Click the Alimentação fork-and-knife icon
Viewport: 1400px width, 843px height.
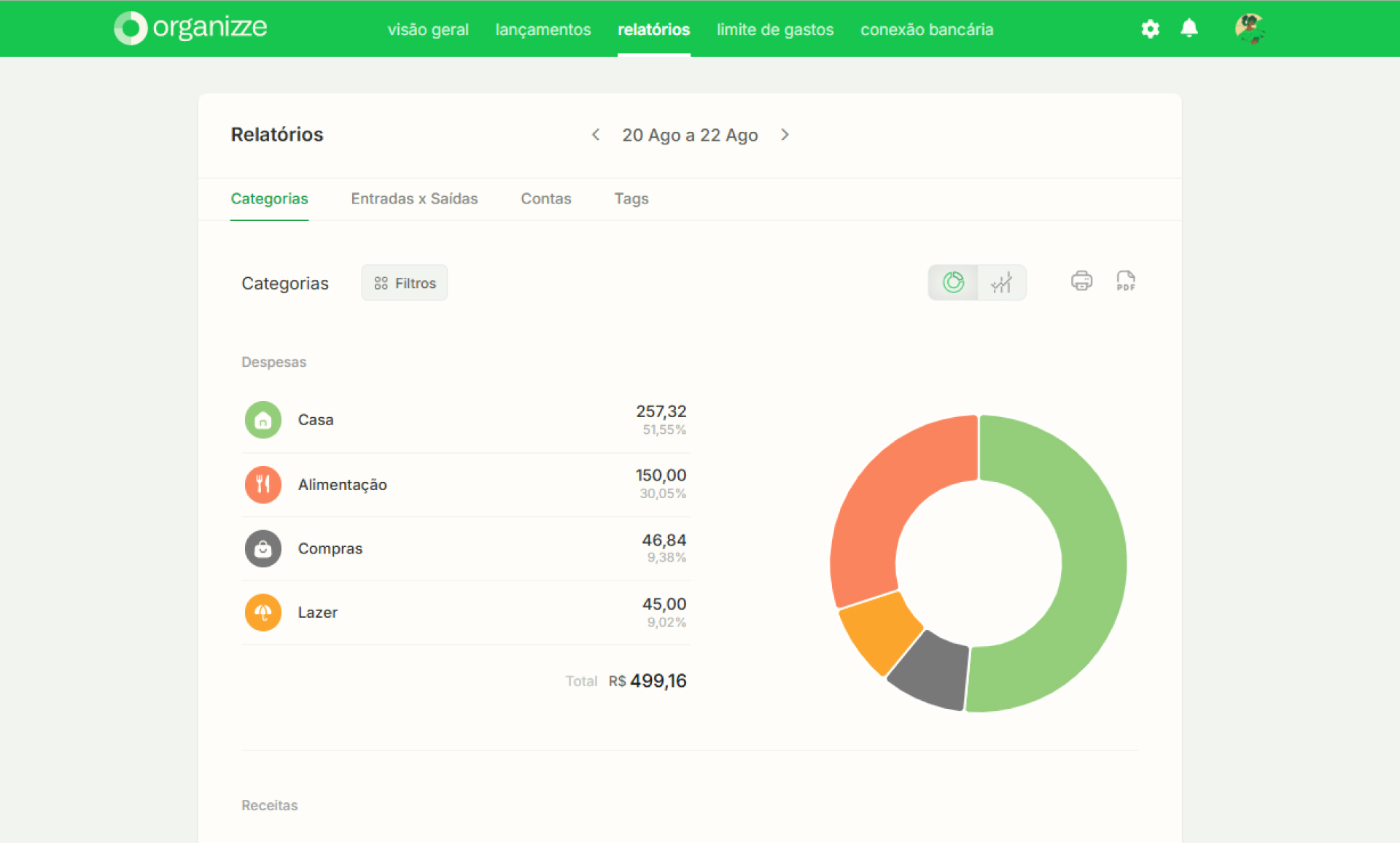263,484
